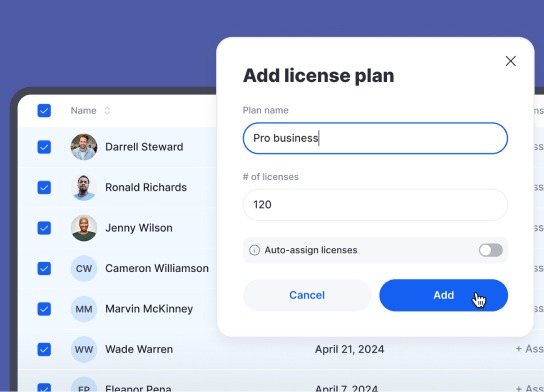Click the CW avatar for Cameron Williamson

coord(84,269)
